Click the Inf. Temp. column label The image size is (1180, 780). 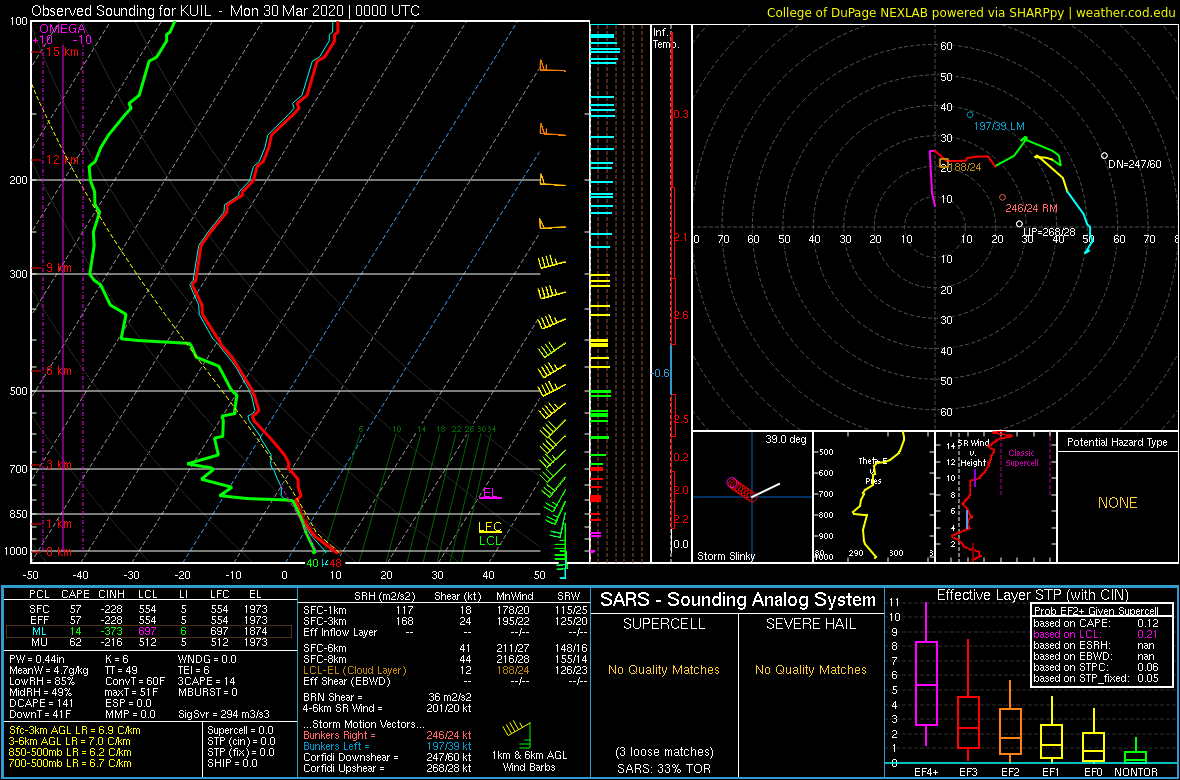pos(665,38)
